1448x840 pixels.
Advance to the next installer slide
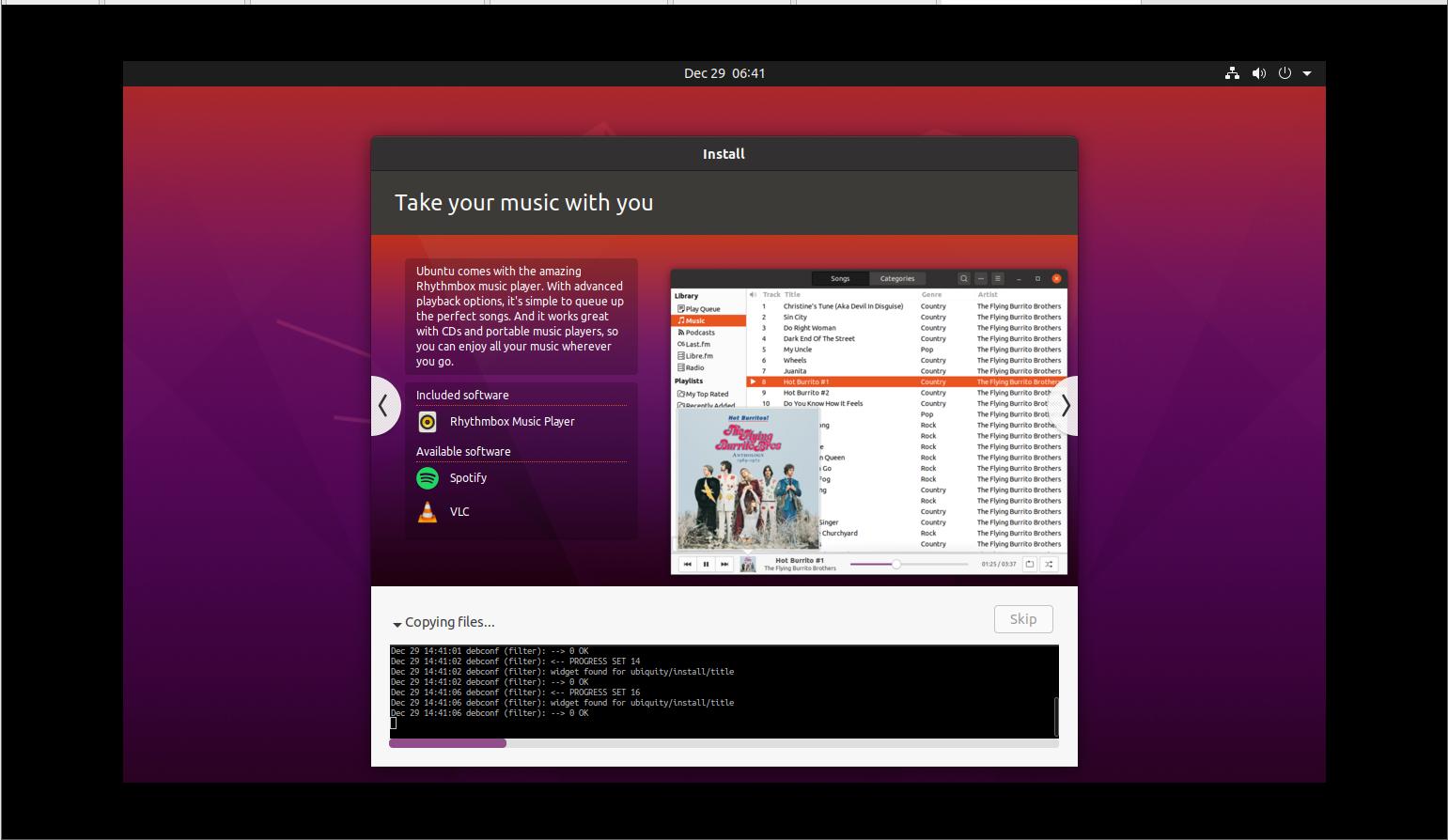(x=1065, y=406)
